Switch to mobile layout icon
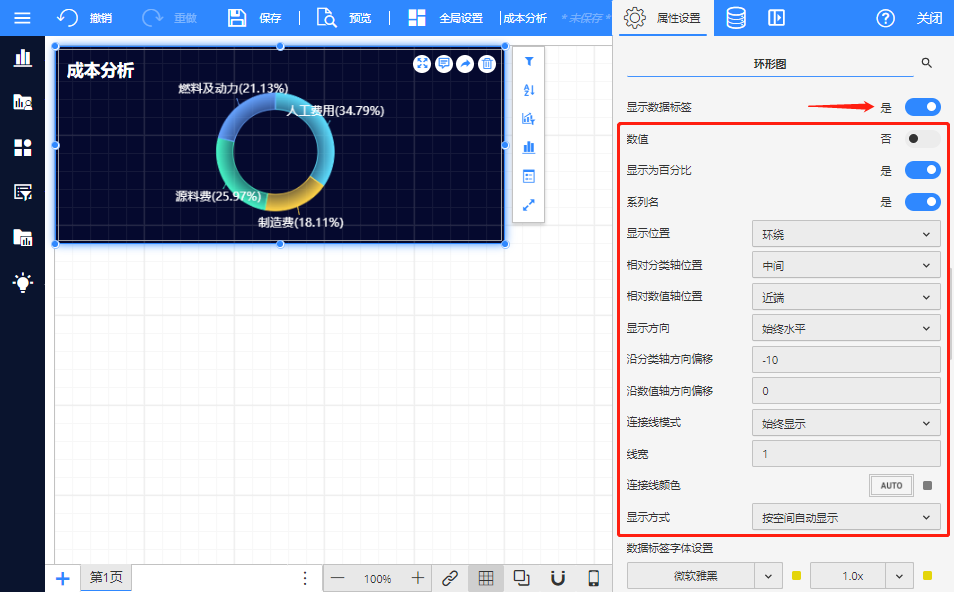The height and width of the screenshot is (592, 954). [593, 578]
